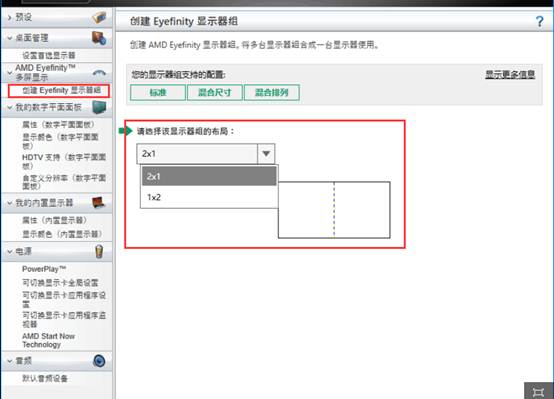554x399 pixels.
Task: Open PowerPlay™ settings
Action: 44,269
